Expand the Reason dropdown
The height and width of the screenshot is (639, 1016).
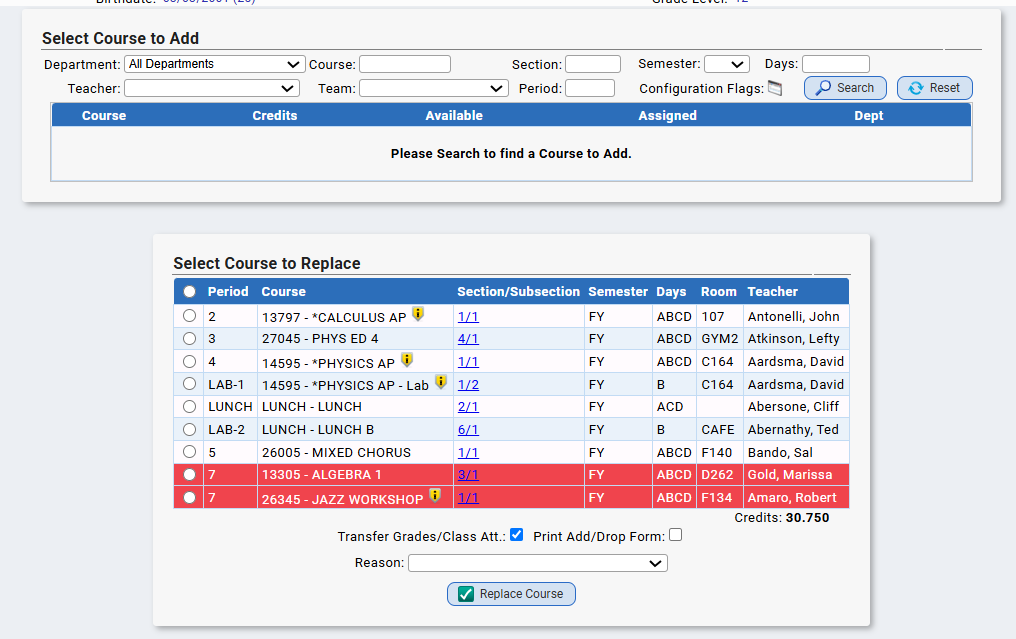point(538,563)
